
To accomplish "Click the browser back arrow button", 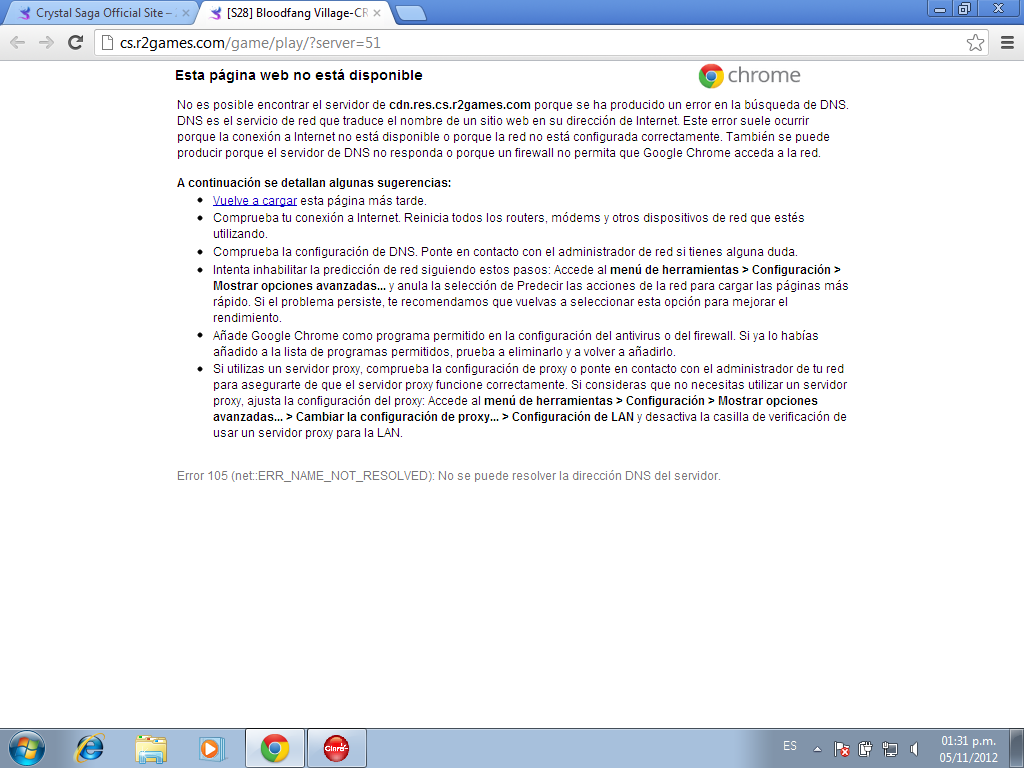I will [18, 43].
